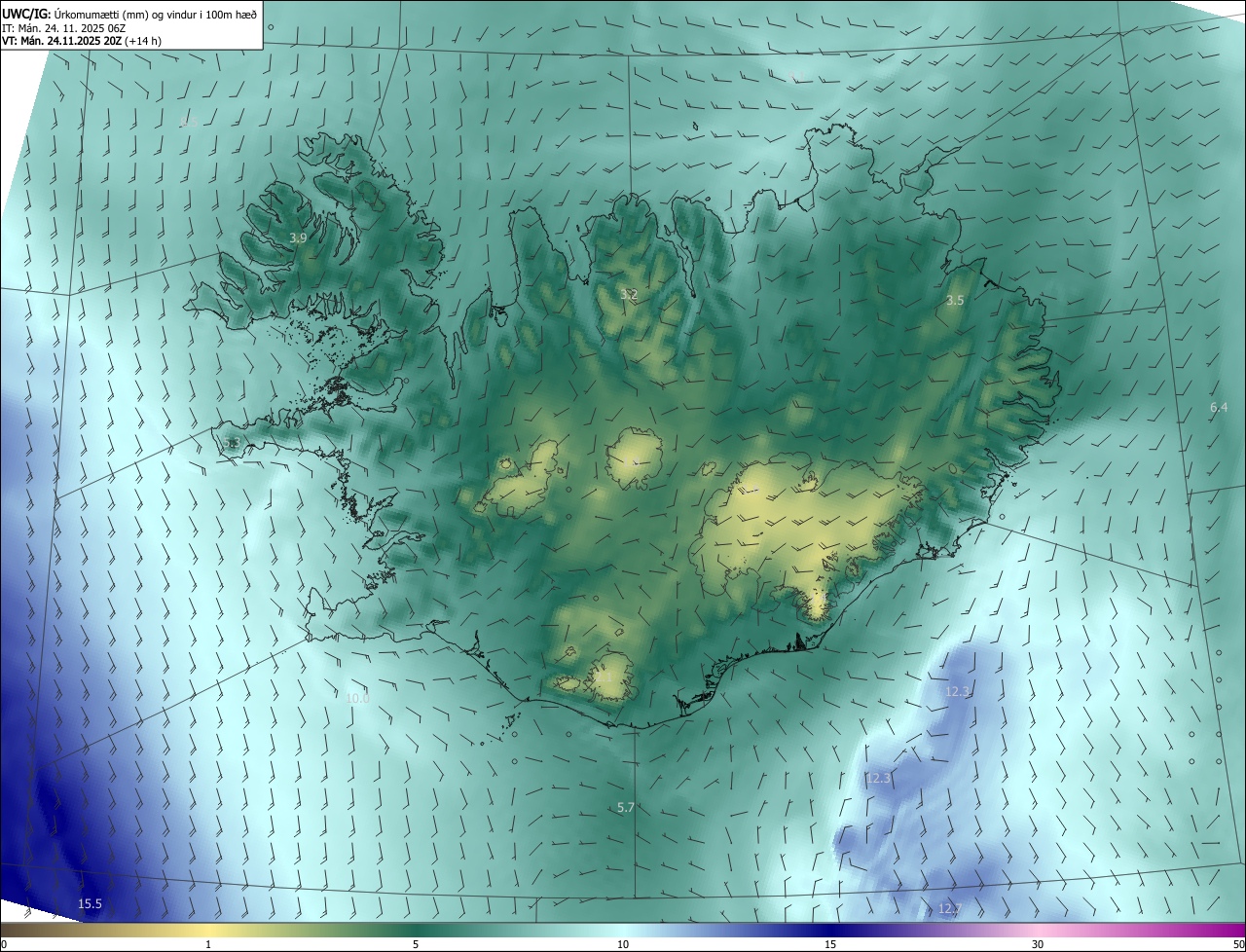Image resolution: width=1246 pixels, height=952 pixels.
Task: Click the 5.7 value label on the map
Action: (x=626, y=807)
